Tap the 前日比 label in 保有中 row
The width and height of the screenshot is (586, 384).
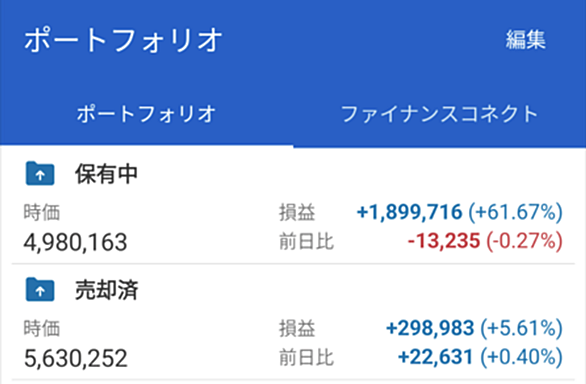tap(306, 241)
